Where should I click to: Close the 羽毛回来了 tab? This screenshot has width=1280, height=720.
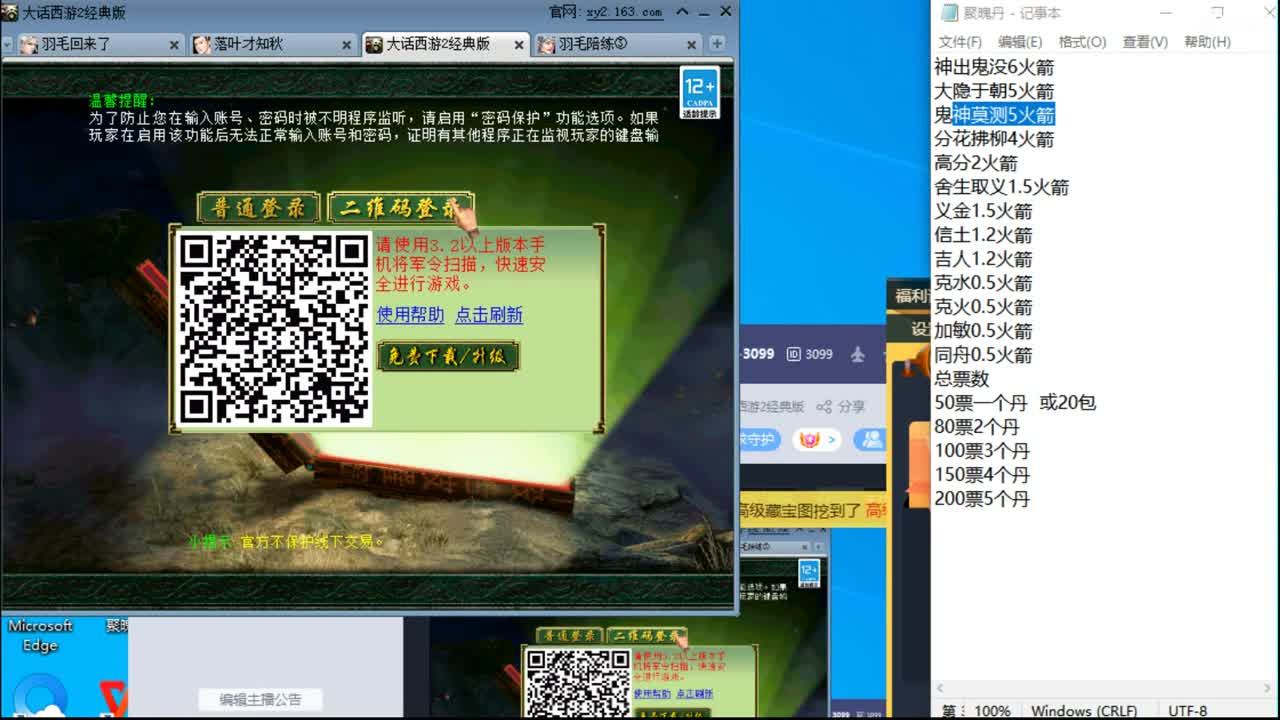(174, 45)
